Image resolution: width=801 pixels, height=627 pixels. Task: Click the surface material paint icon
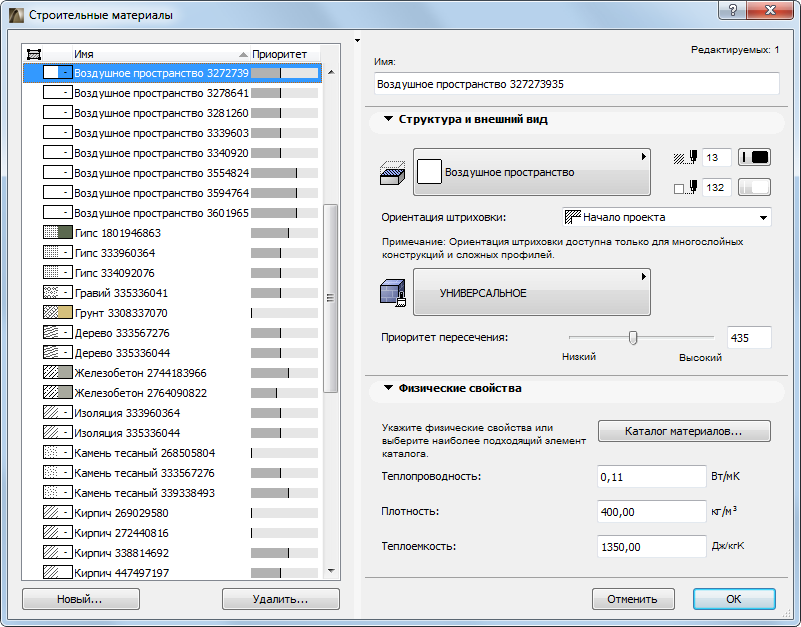coord(392,293)
